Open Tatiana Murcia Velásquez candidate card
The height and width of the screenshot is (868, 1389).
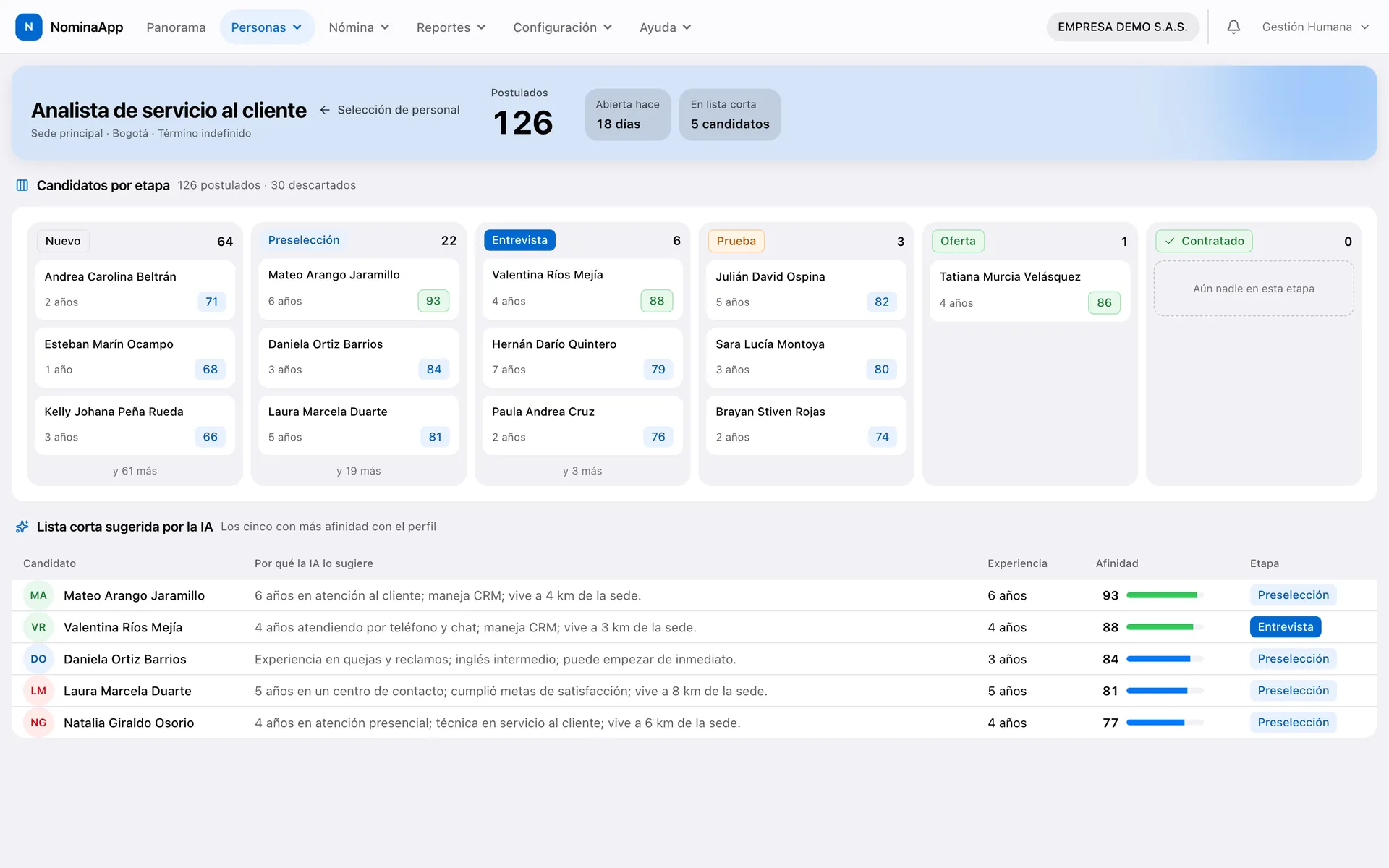pos(1029,291)
